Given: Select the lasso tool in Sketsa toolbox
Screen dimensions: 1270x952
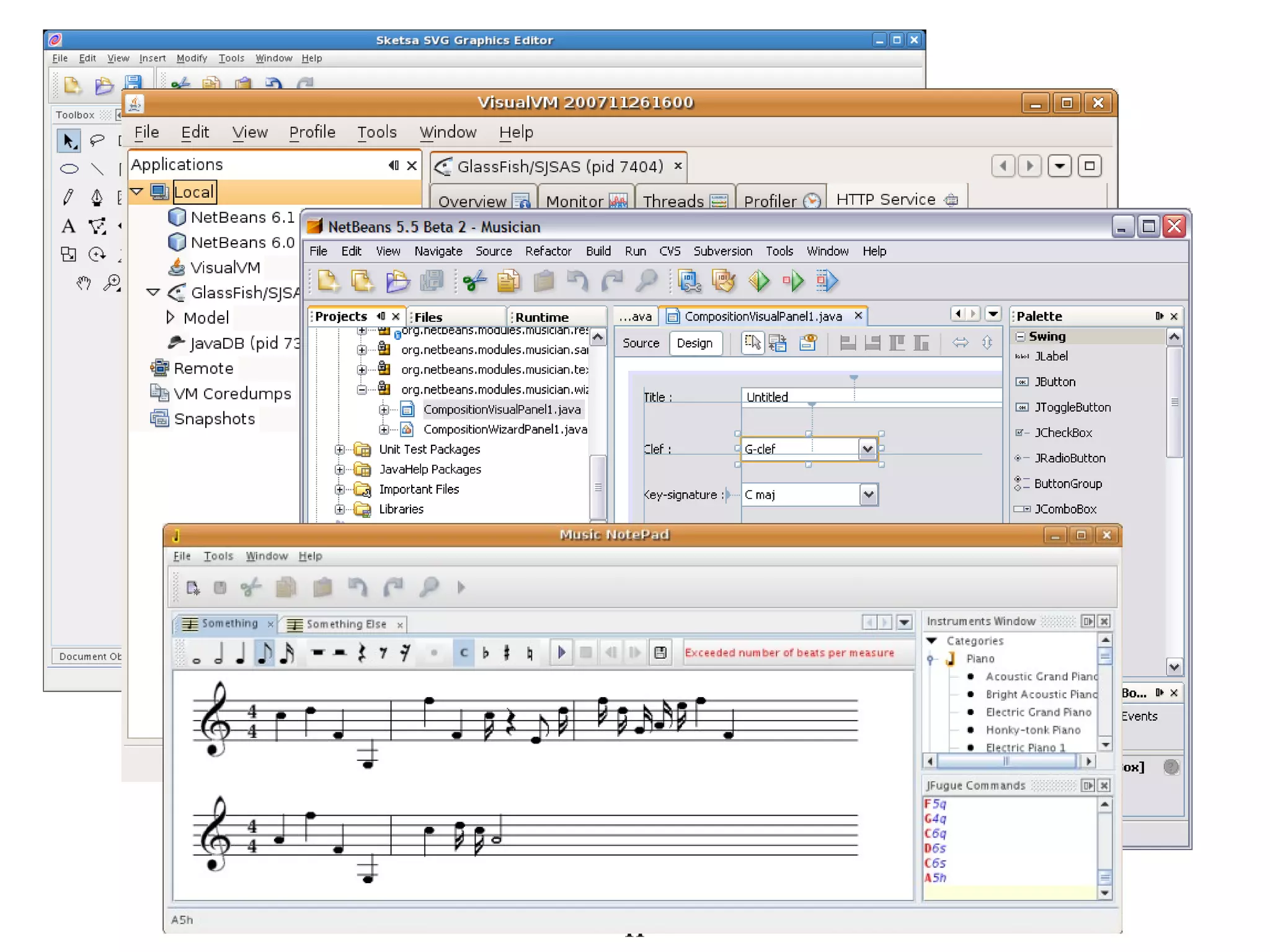Looking at the screenshot, I should pos(97,140).
